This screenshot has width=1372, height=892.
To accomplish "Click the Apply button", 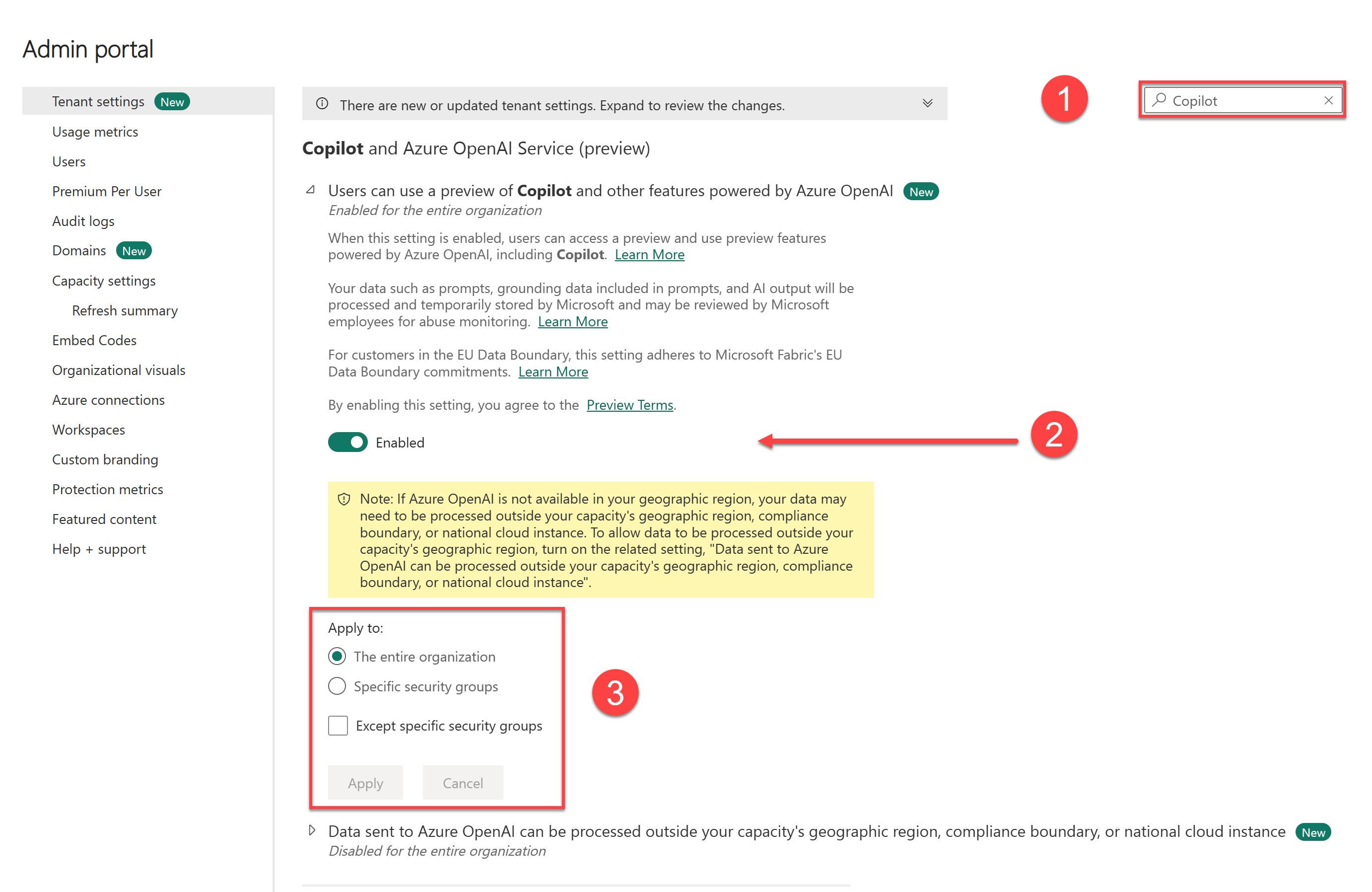I will 365,783.
